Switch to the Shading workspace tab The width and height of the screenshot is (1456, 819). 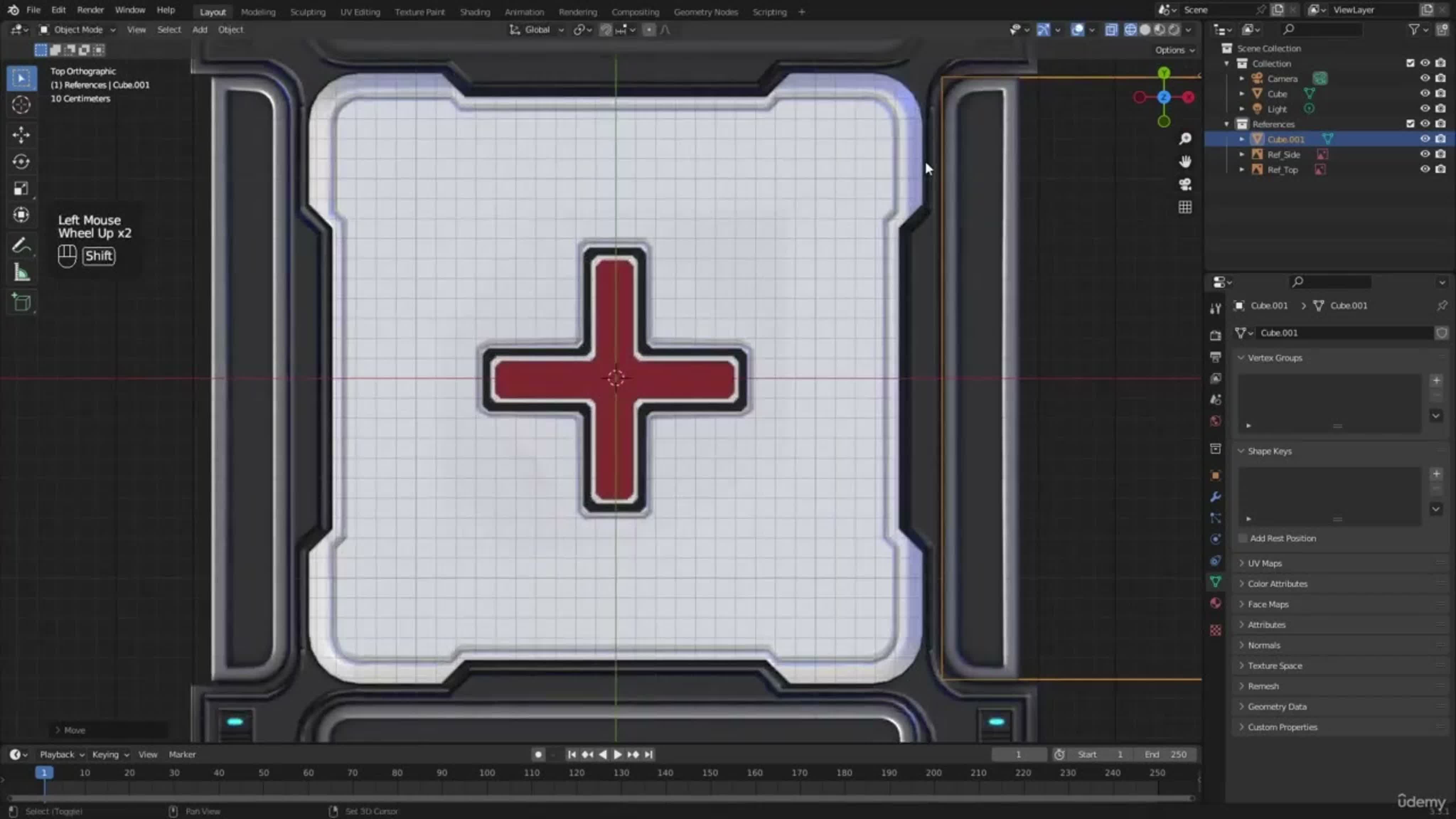tap(475, 11)
